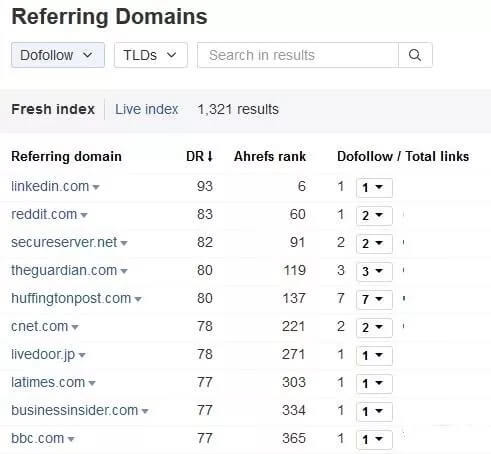Sort by the Ahrefs rank column header
The width and height of the screenshot is (491, 454).
click(270, 156)
